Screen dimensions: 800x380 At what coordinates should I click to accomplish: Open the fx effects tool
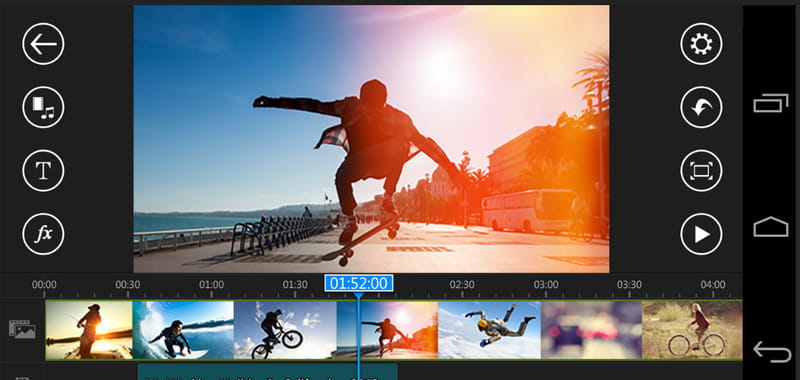pos(43,234)
